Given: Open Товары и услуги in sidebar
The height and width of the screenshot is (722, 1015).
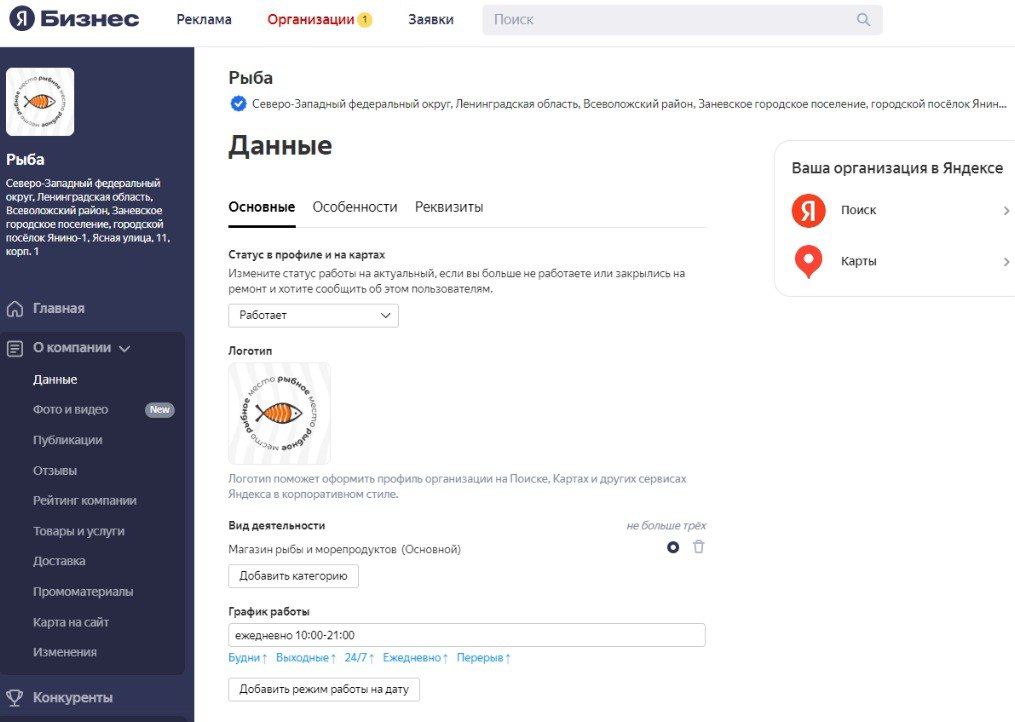Looking at the screenshot, I should (79, 531).
